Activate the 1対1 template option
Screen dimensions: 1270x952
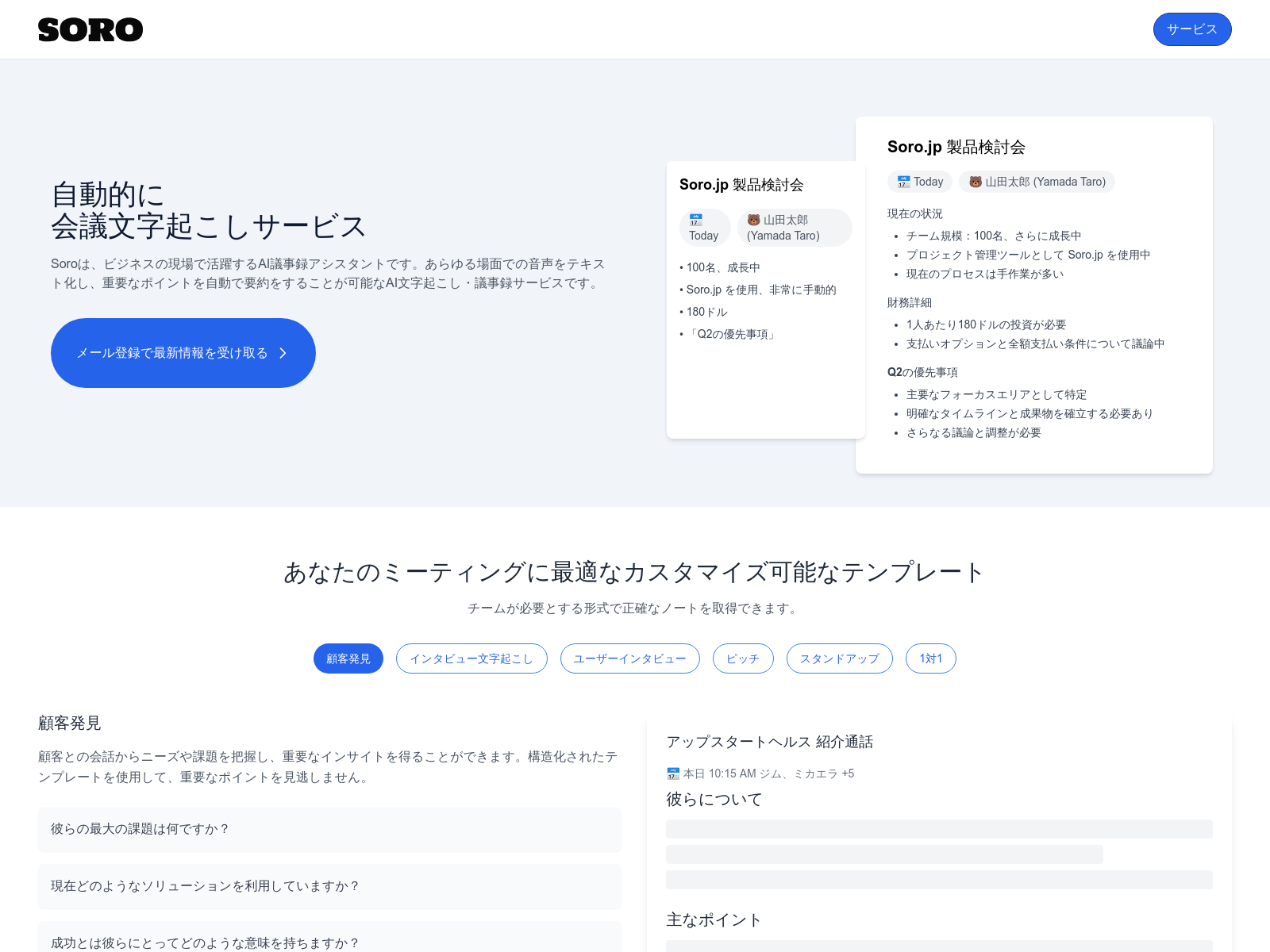point(930,658)
